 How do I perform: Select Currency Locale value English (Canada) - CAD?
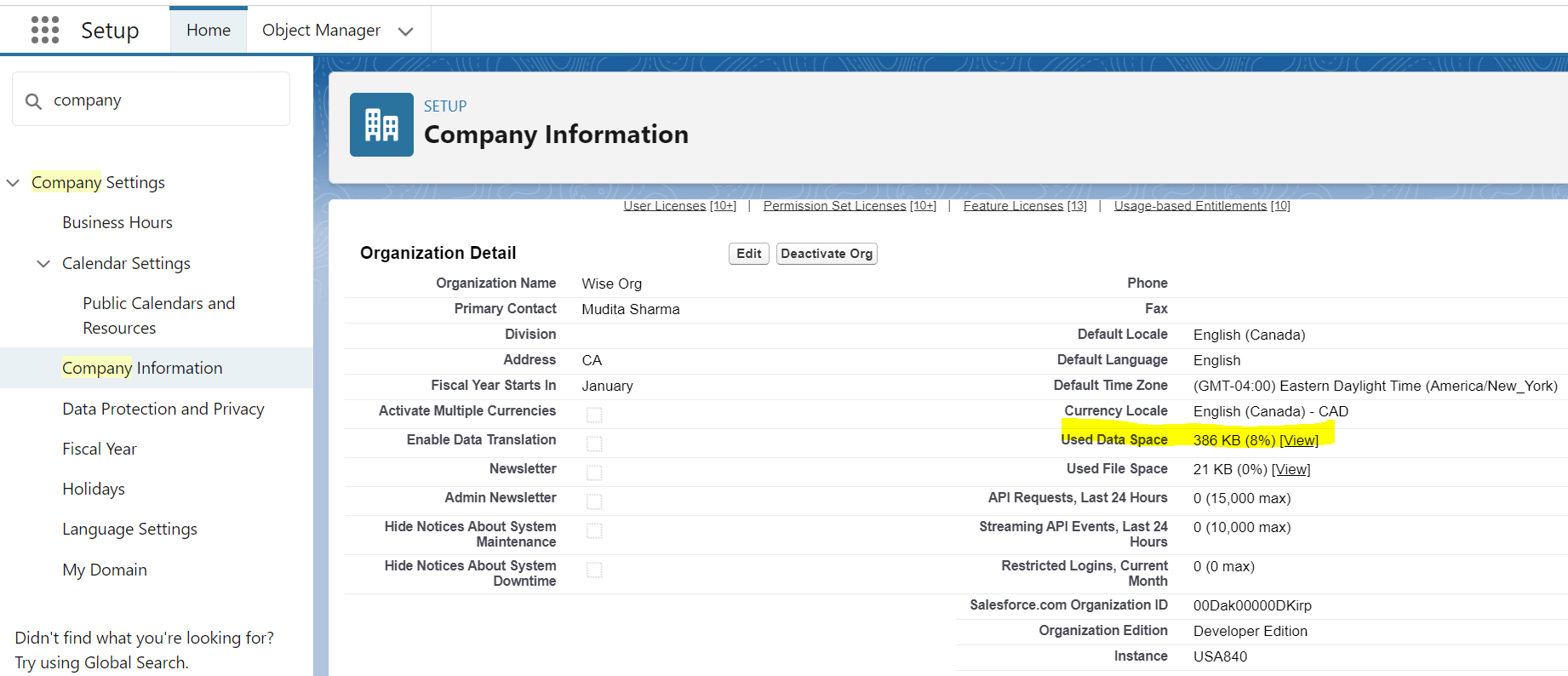click(1271, 411)
